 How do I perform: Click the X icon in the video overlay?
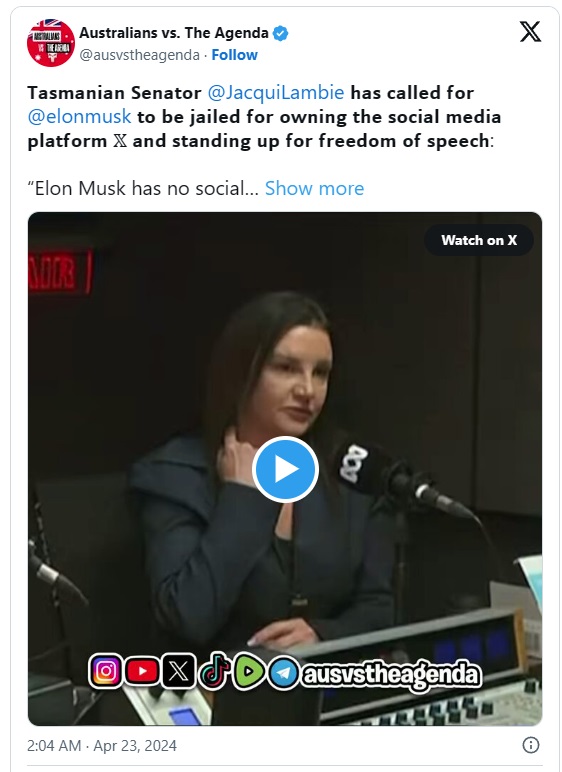178,671
